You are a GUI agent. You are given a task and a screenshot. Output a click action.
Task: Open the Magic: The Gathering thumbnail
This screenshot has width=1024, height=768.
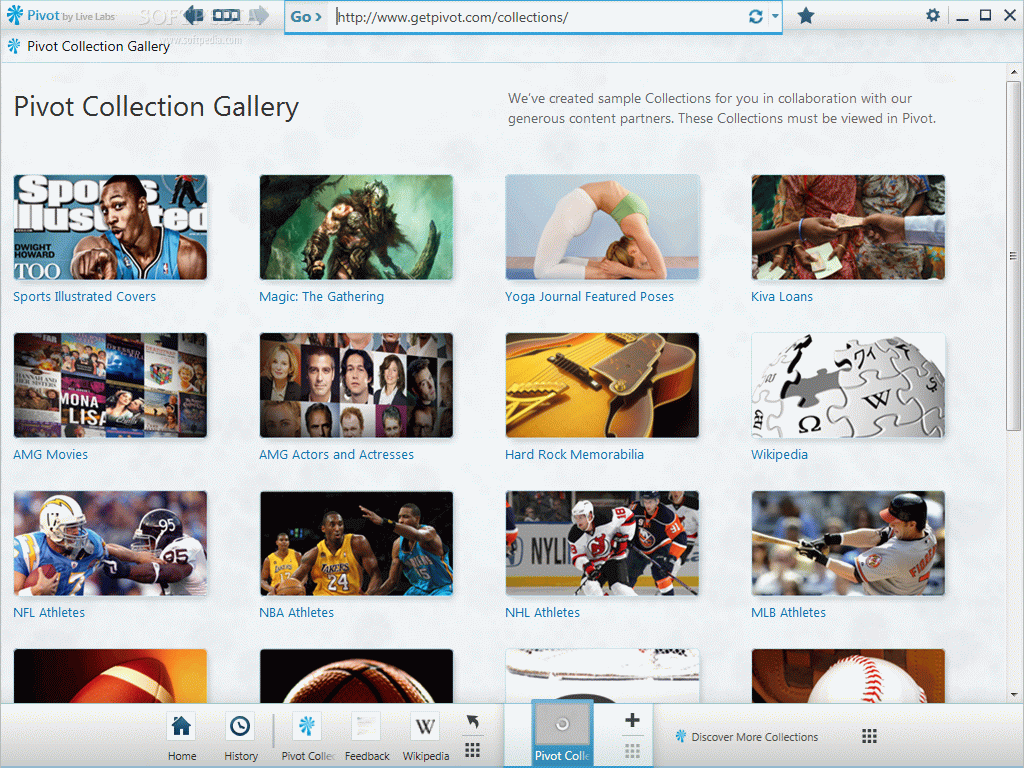[356, 227]
